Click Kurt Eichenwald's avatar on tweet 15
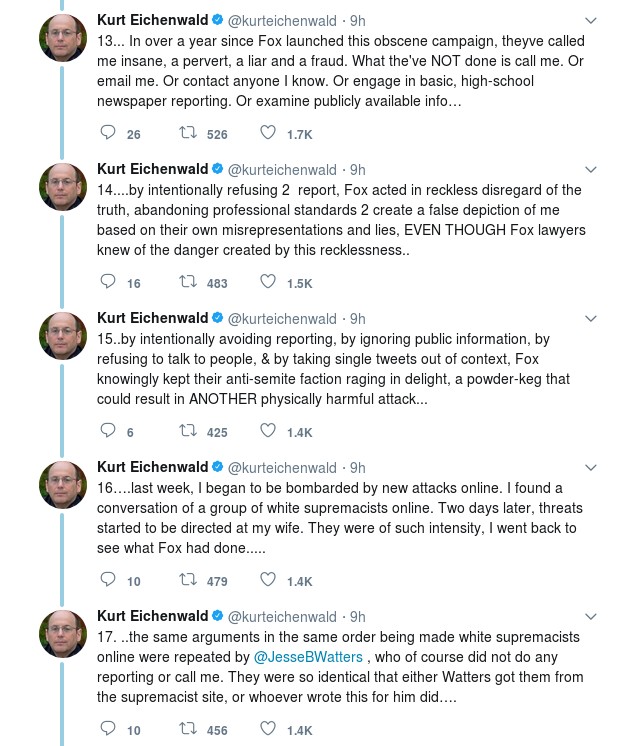Viewport: 637px width, 746px height. (x=63, y=336)
